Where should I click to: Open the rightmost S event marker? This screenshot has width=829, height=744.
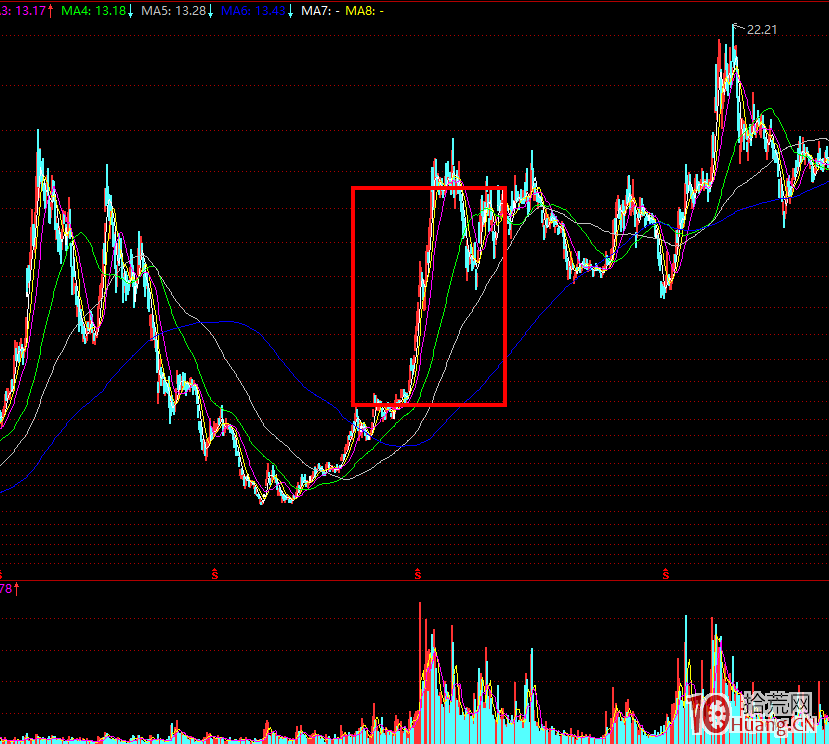click(666, 574)
